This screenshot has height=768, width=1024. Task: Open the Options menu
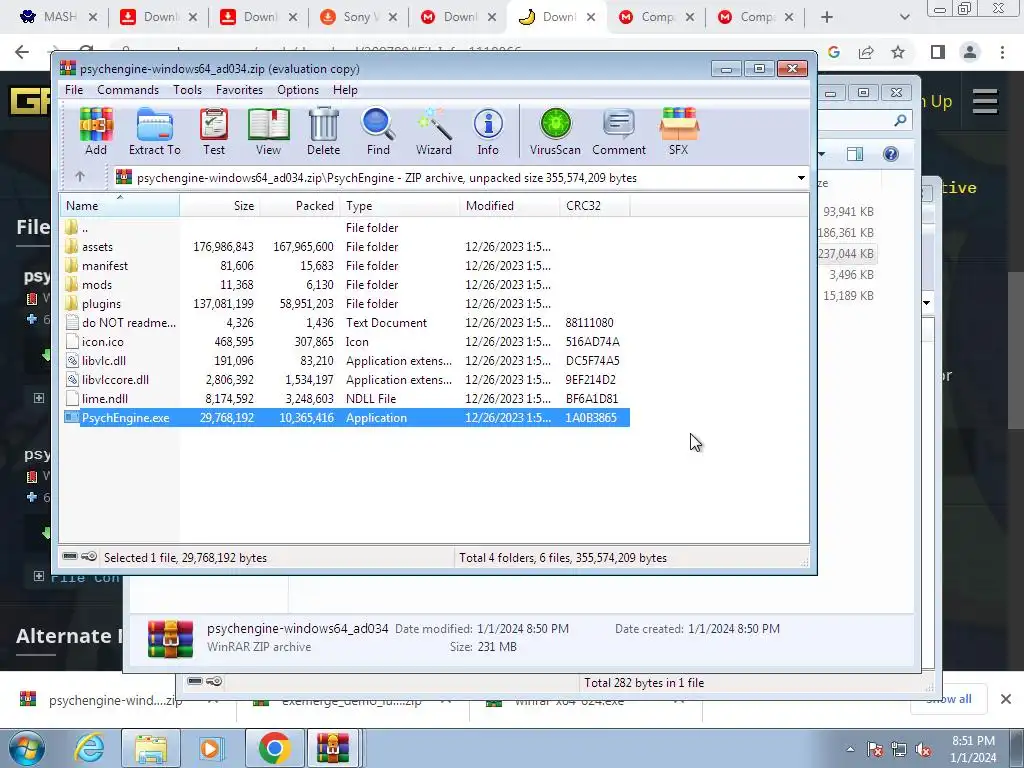pos(298,90)
